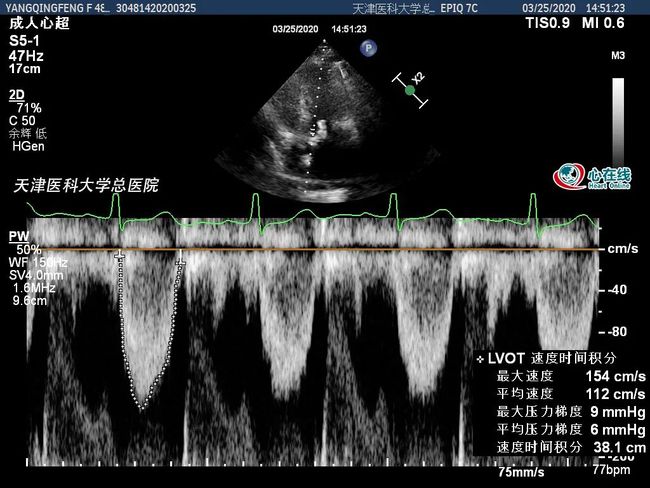Image resolution: width=650 pixels, height=488 pixels.
Task: Click the green x2 zoom scale indicator
Action: click(410, 90)
